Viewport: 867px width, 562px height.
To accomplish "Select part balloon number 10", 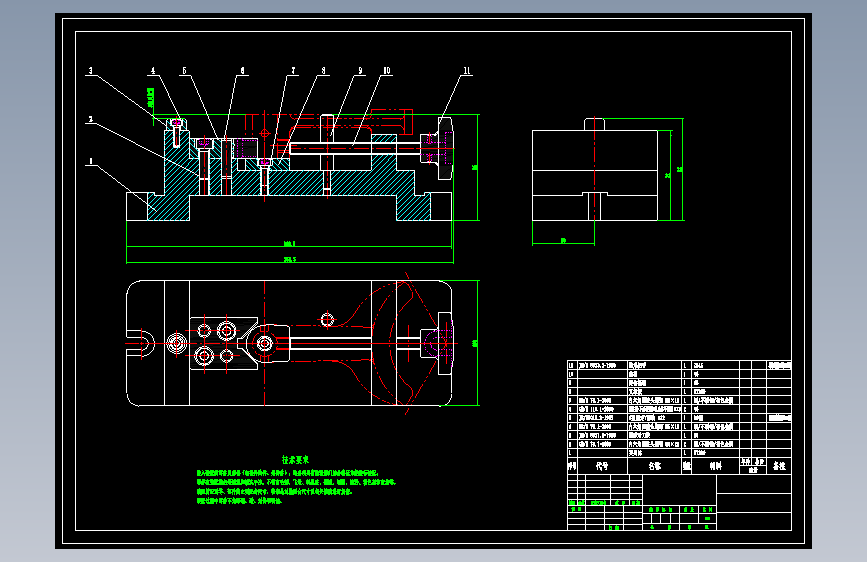I will 387,71.
